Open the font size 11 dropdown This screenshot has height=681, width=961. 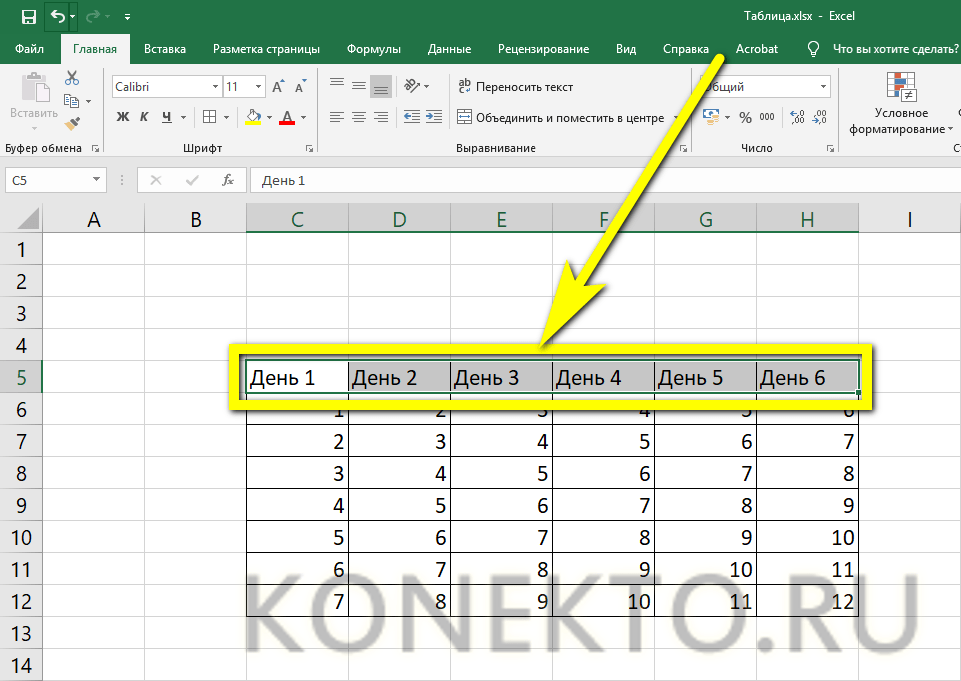pyautogui.click(x=259, y=87)
